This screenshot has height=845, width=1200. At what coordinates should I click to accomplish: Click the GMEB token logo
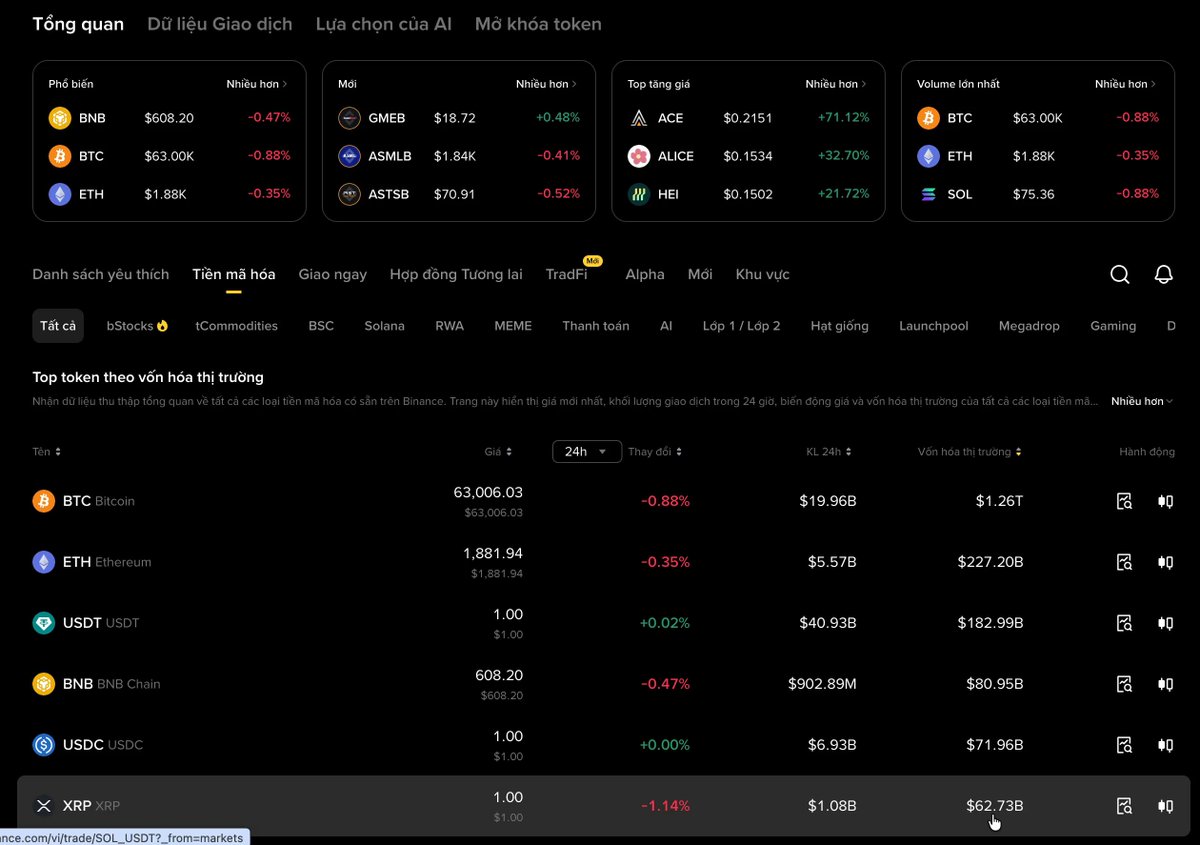(x=350, y=118)
